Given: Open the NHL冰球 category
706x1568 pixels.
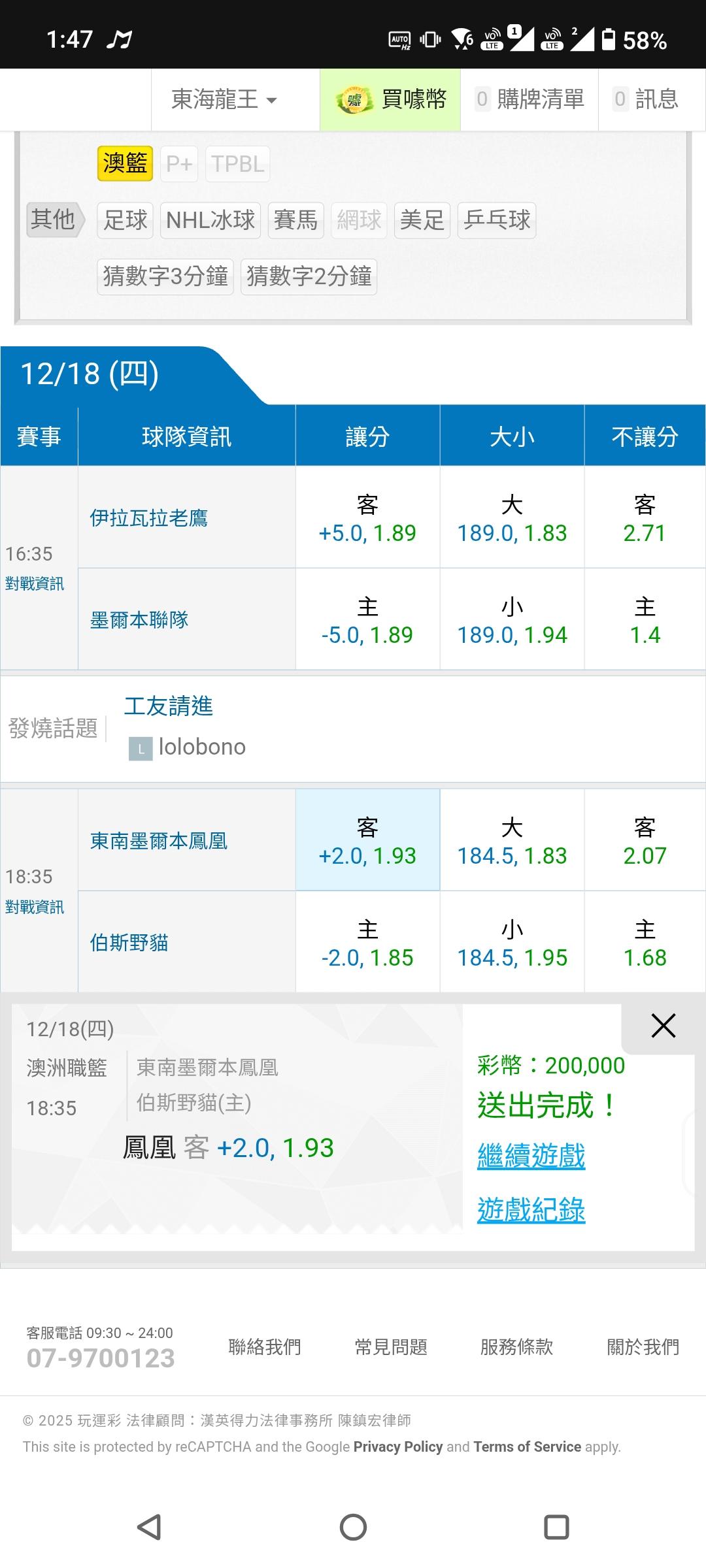Looking at the screenshot, I should coord(210,220).
